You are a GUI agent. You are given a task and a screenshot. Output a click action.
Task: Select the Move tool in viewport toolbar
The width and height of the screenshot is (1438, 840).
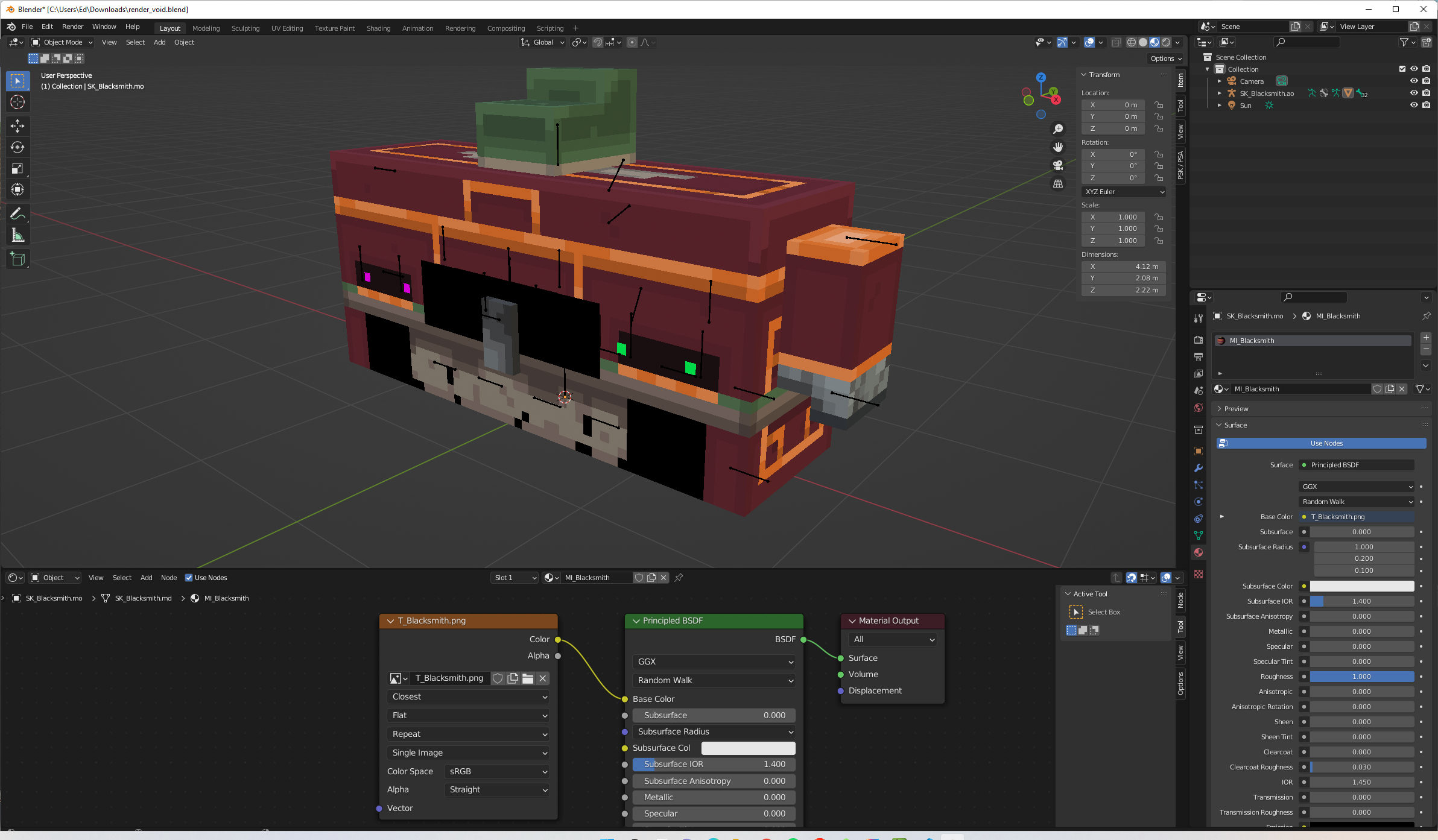coord(17,125)
